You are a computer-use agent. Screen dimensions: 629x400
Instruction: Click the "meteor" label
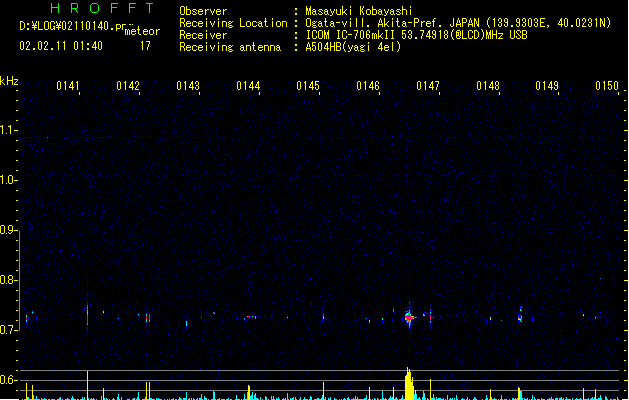coord(142,31)
